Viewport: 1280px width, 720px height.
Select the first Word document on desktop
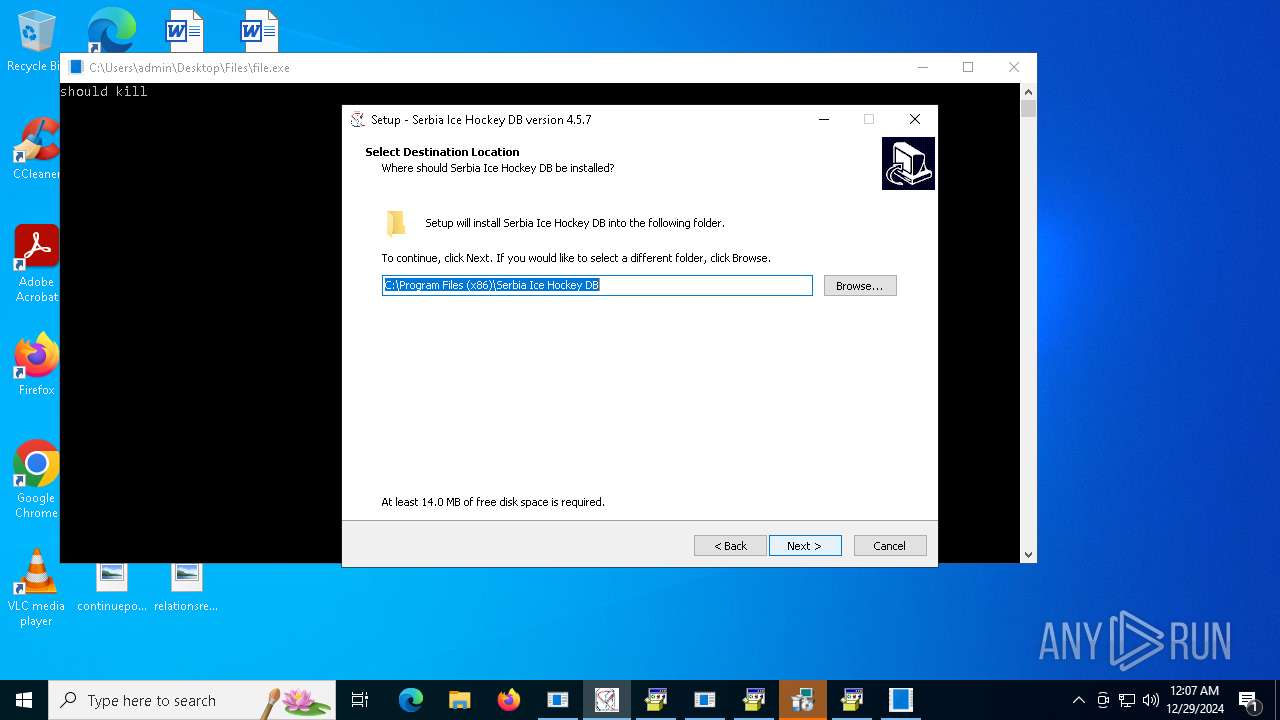click(x=184, y=30)
